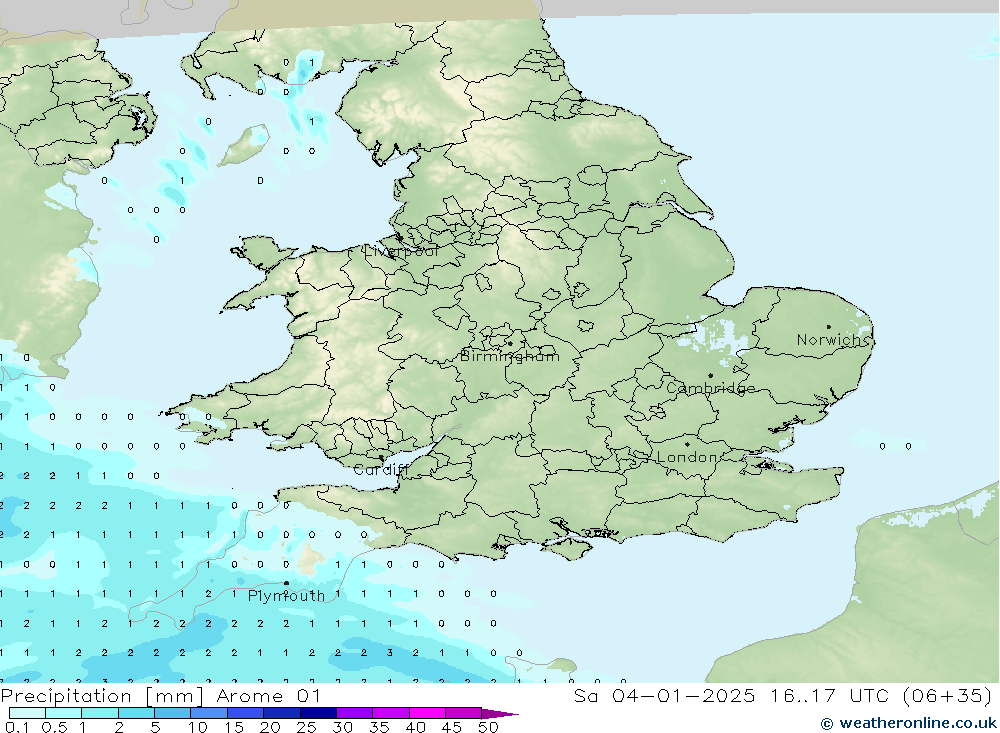1000x733 pixels.
Task: Click the London city label
Action: [687, 457]
